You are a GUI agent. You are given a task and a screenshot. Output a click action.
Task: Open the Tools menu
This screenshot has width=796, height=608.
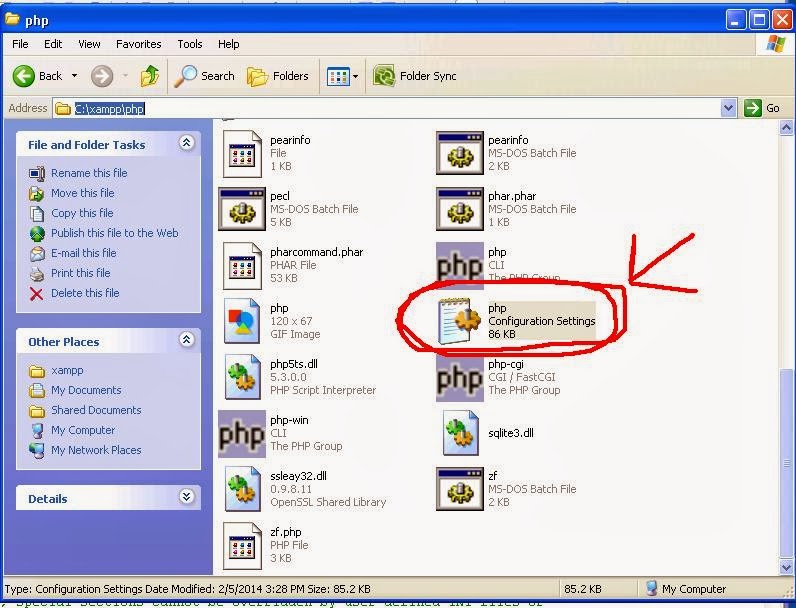(x=189, y=44)
